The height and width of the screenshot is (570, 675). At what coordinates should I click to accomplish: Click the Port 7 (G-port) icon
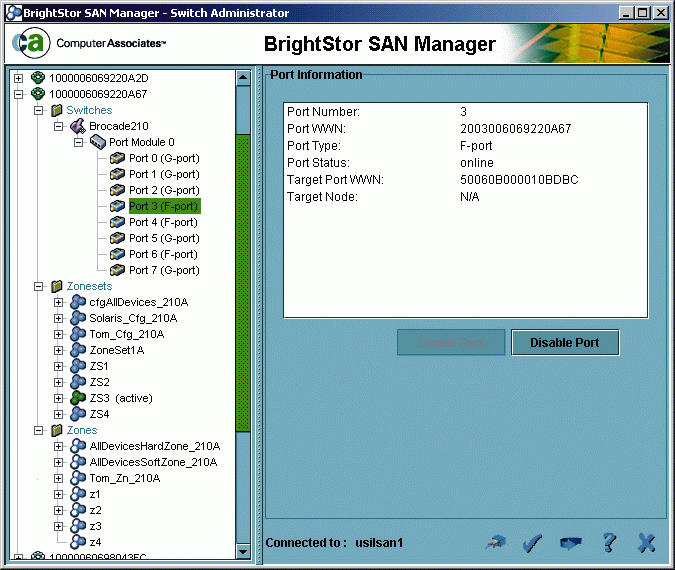pyautogui.click(x=118, y=270)
